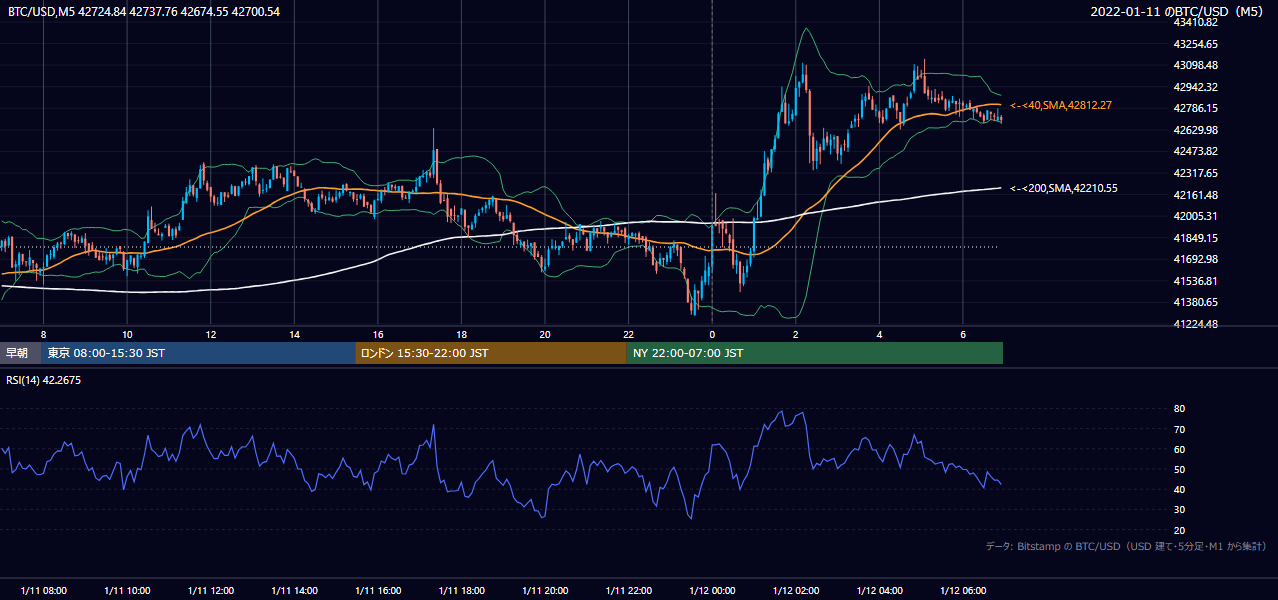
Task: Click the 1/11 18:00 time axis label
Action: click(461, 590)
